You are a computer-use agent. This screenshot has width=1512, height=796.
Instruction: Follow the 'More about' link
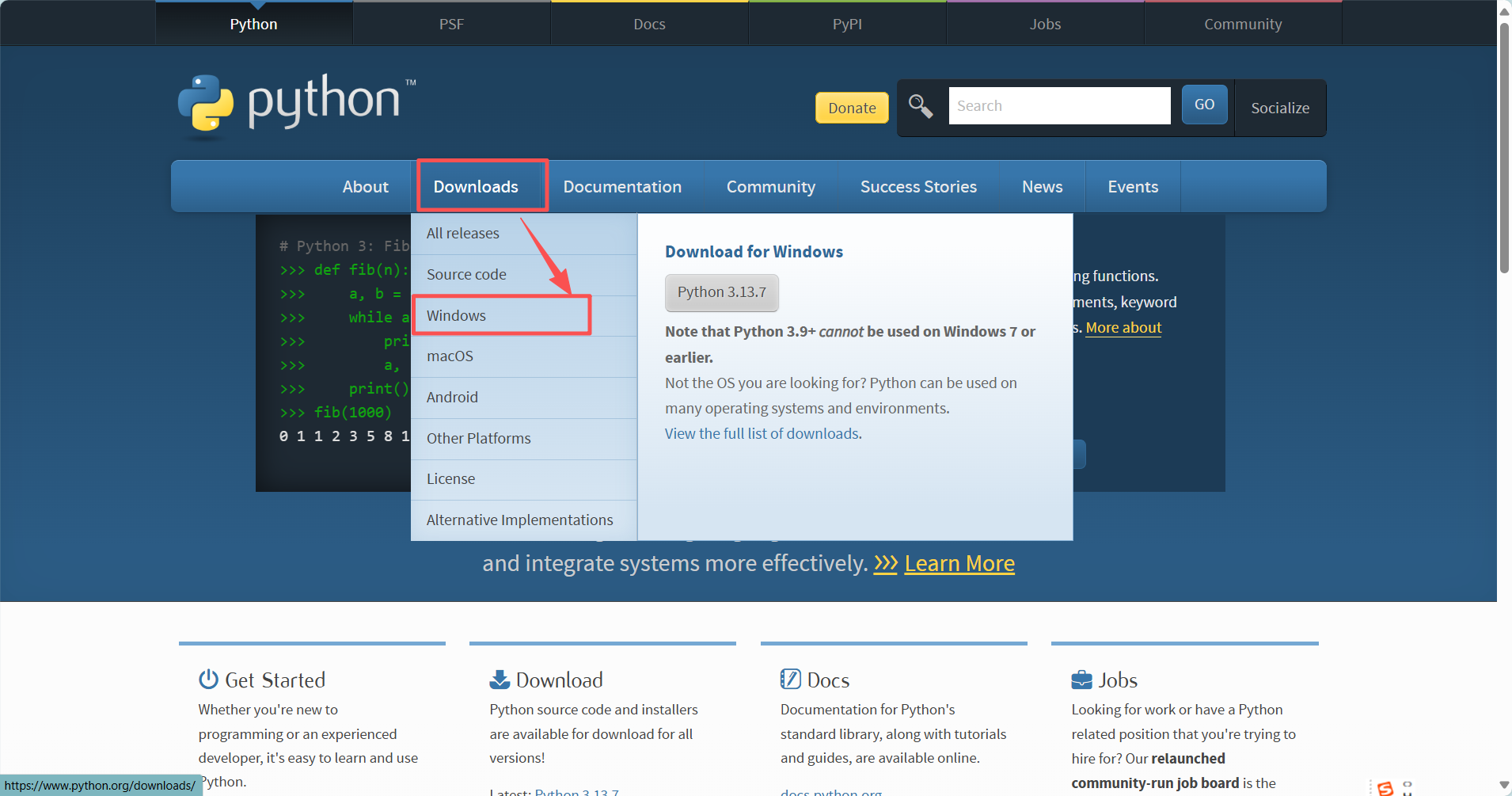coord(1123,327)
